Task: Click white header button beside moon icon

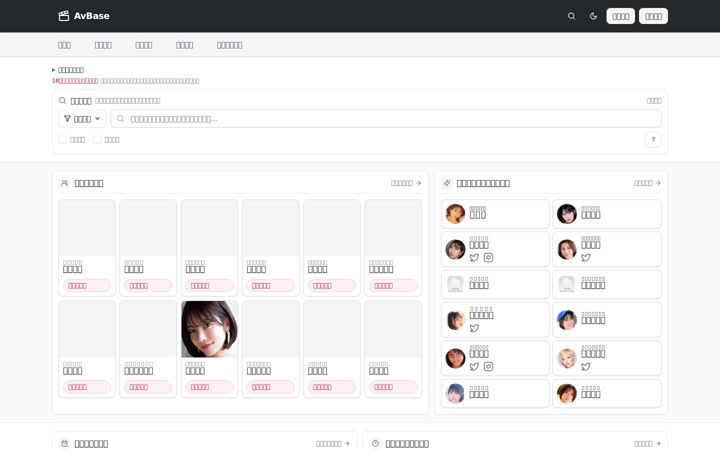Action: 620,16
